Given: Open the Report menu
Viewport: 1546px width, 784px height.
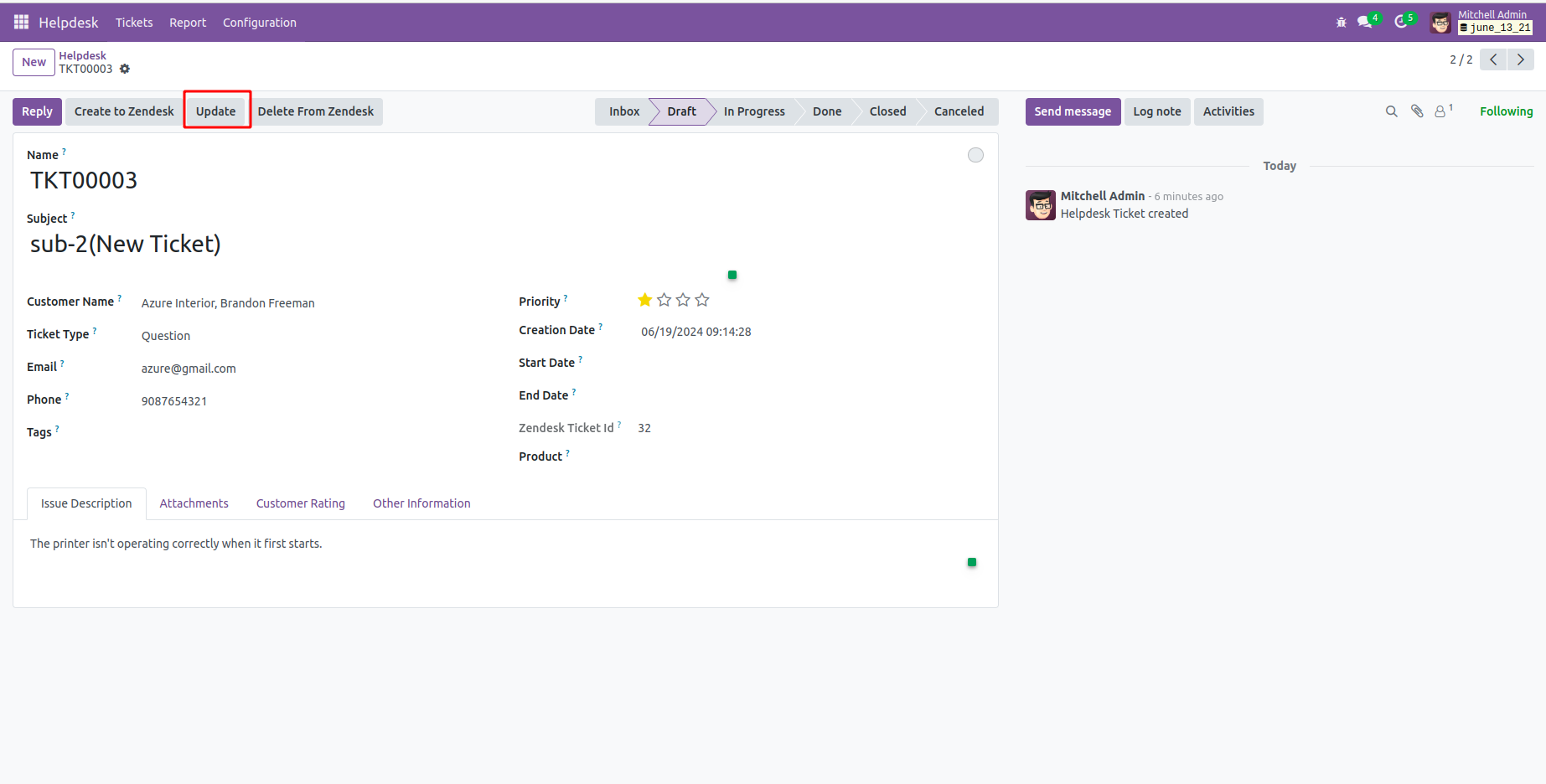Looking at the screenshot, I should point(188,23).
